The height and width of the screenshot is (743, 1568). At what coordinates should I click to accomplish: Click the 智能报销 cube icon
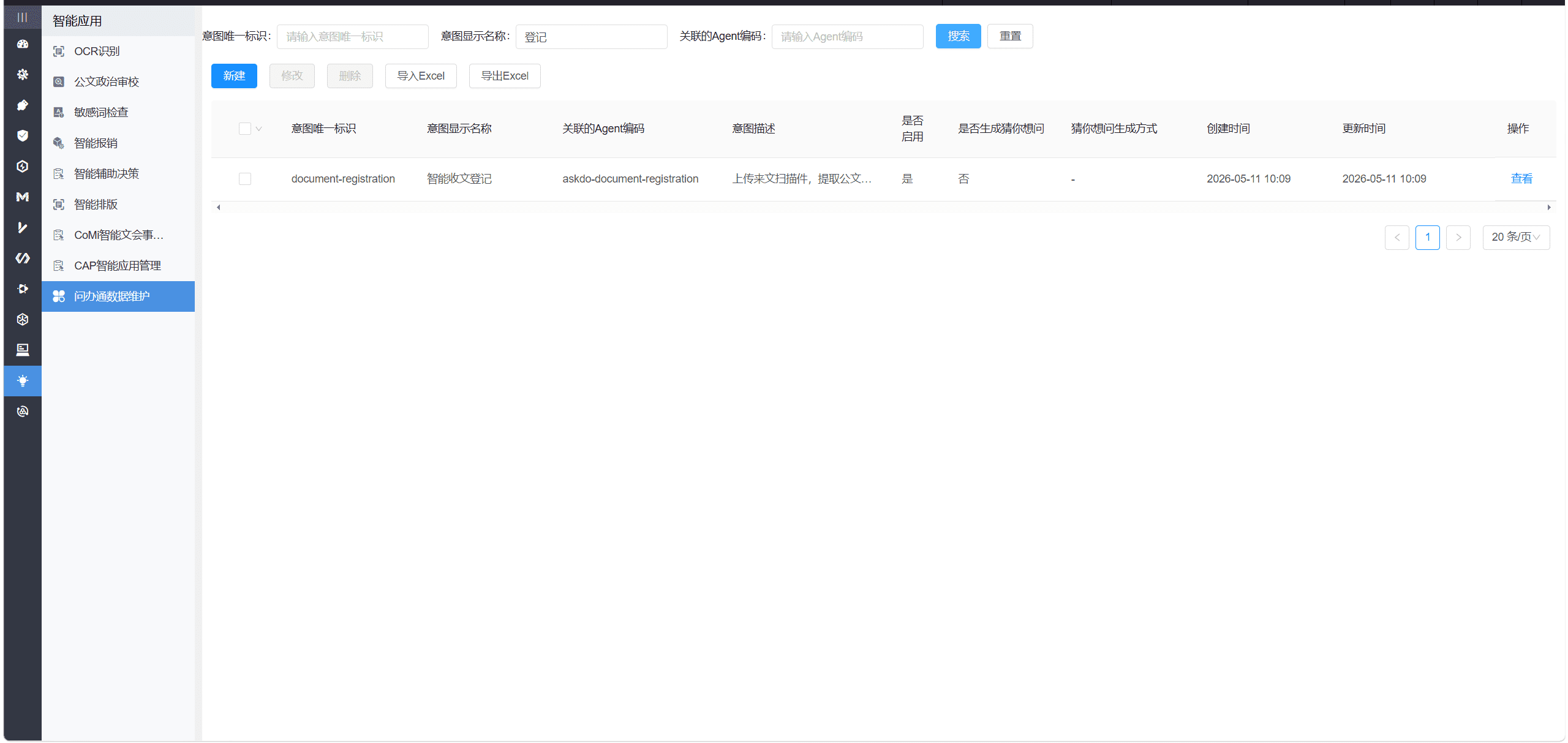pos(59,143)
